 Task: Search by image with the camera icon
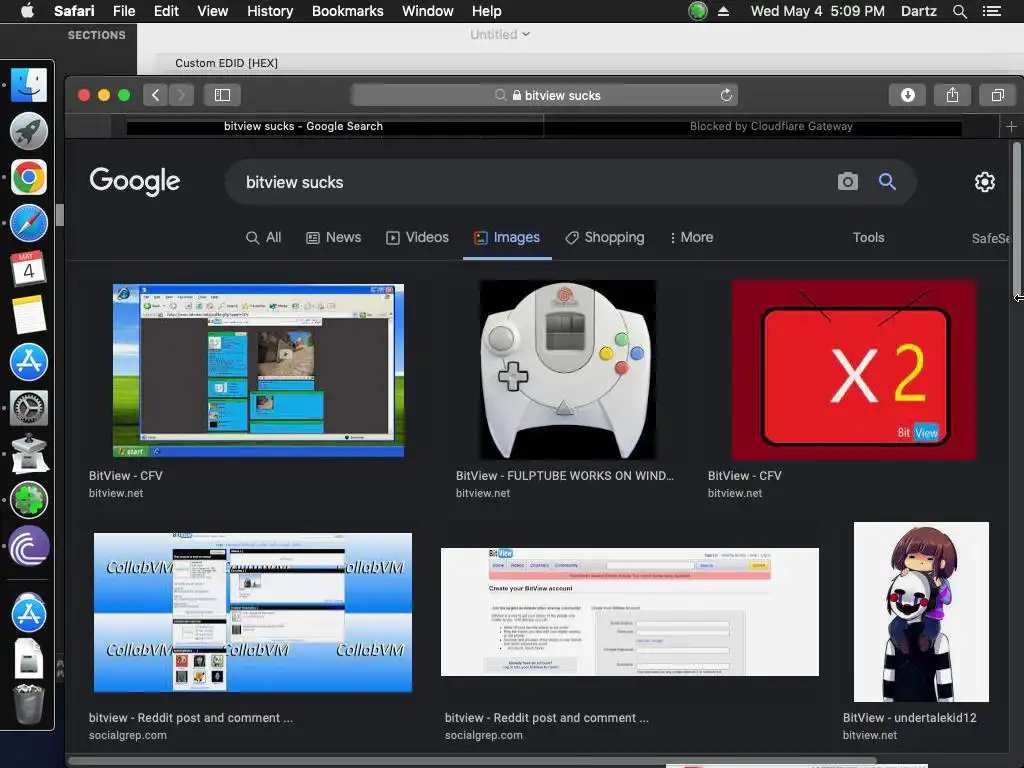[x=848, y=182]
